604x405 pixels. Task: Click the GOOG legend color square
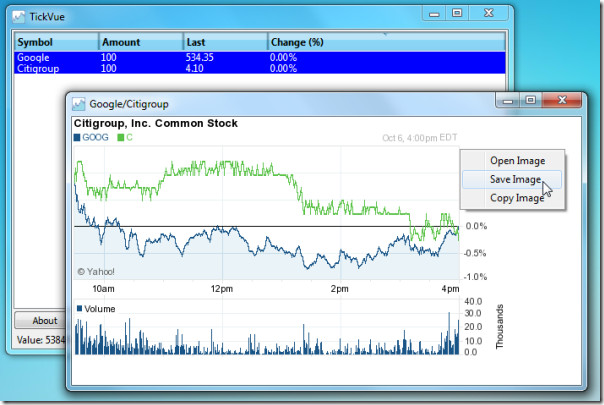[x=77, y=137]
